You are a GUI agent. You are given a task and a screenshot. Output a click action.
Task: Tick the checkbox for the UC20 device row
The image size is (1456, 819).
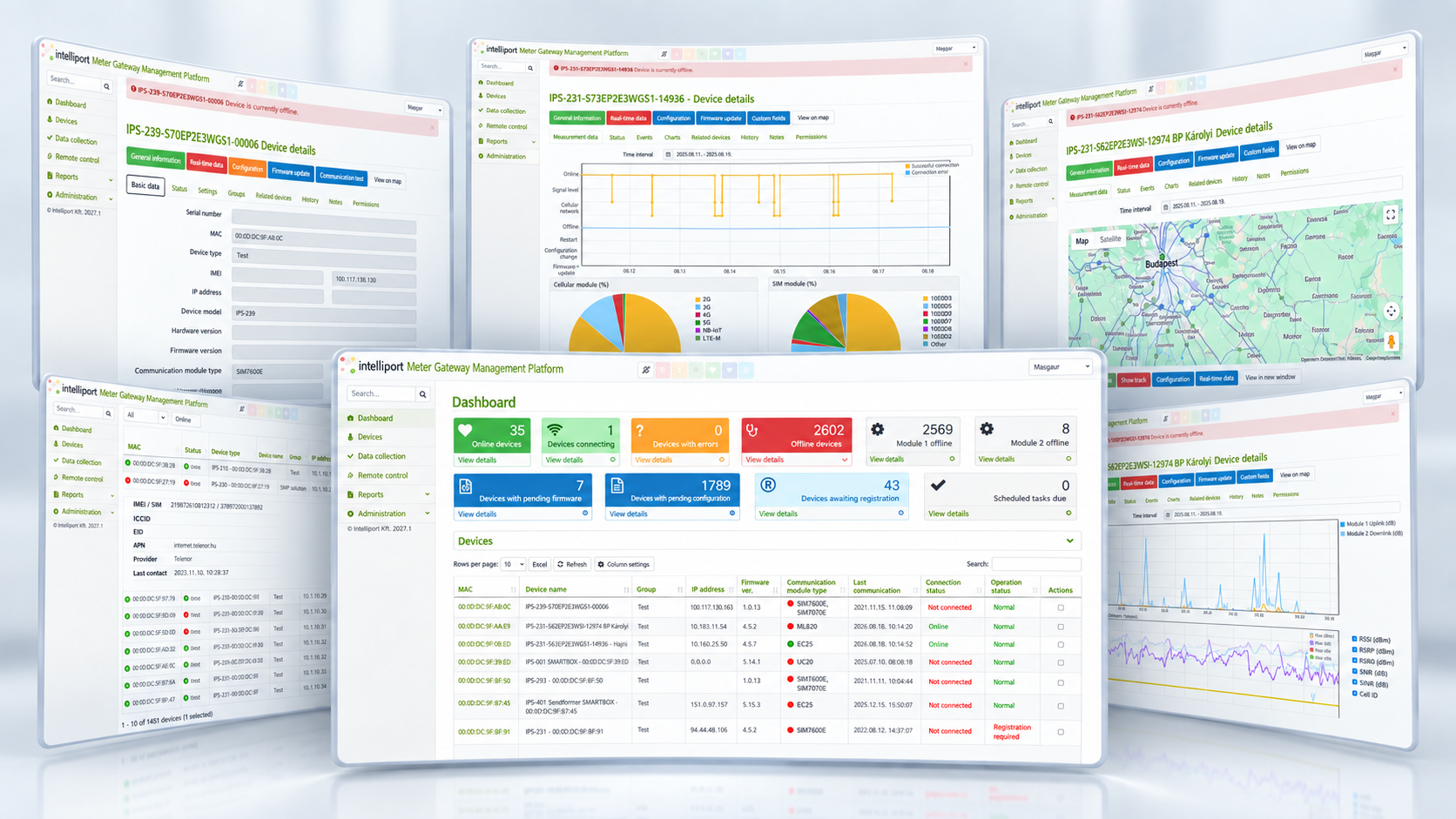click(x=1061, y=662)
